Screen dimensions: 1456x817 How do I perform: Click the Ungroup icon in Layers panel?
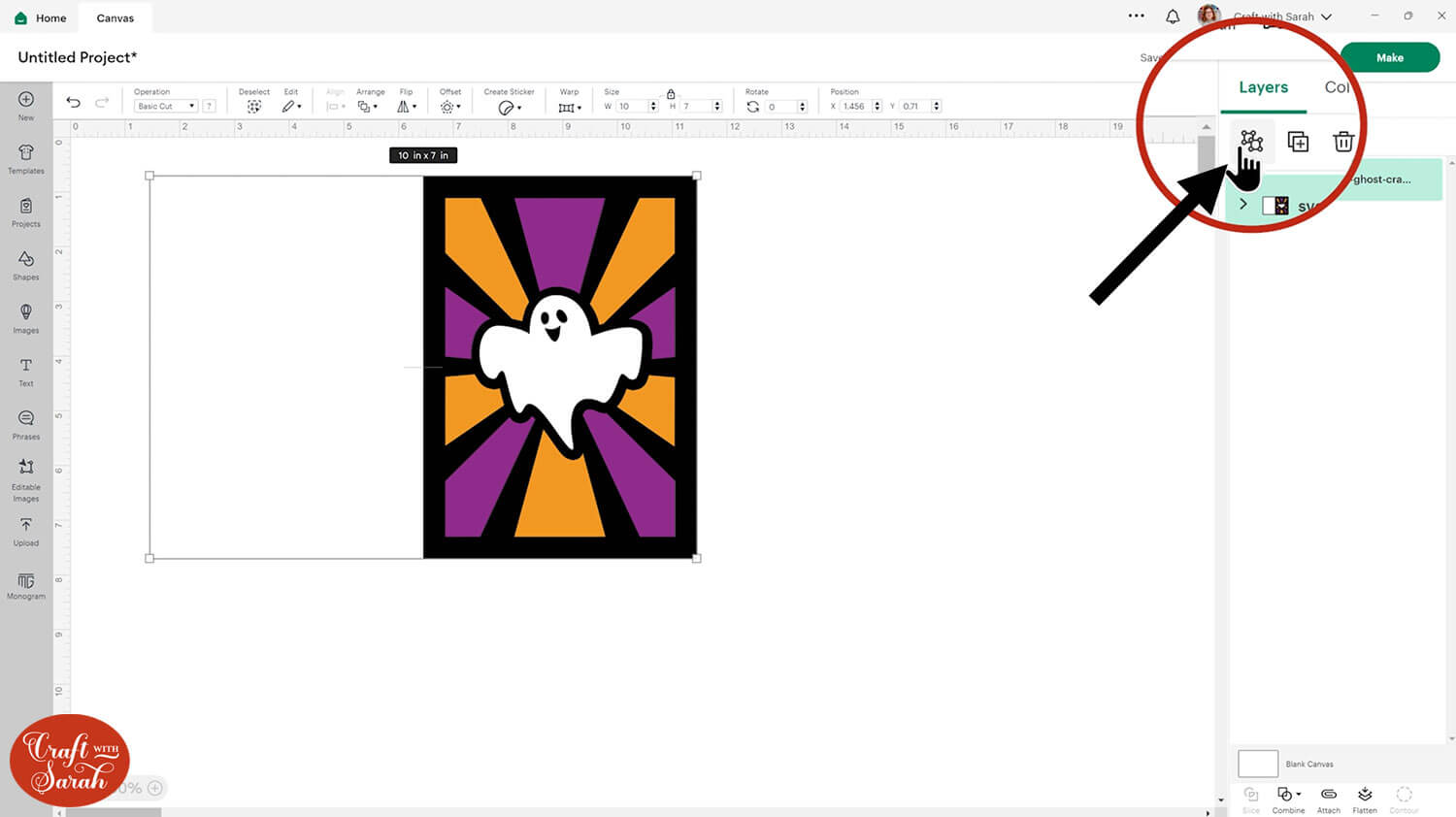(1251, 142)
